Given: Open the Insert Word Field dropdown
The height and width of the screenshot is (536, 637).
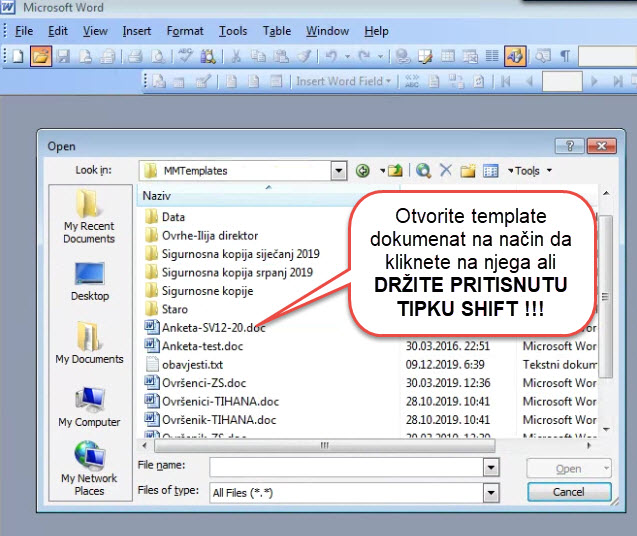Looking at the screenshot, I should [x=343, y=81].
